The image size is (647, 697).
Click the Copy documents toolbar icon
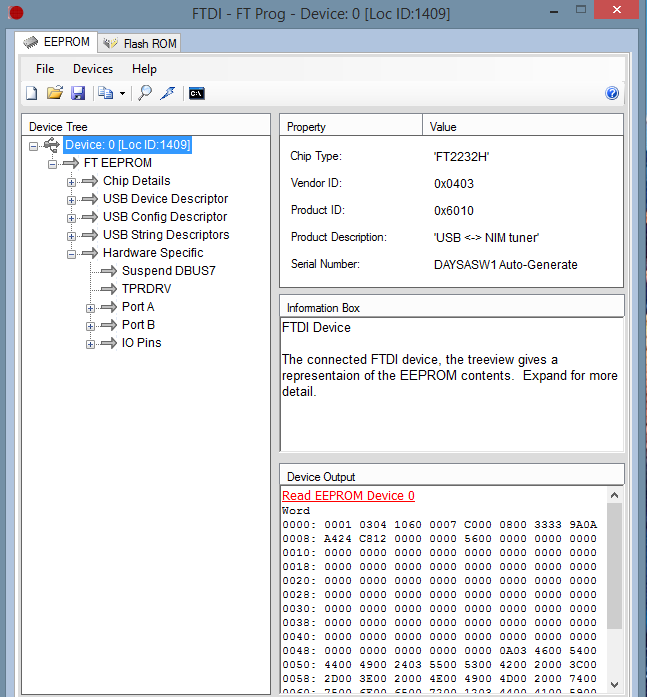[106, 93]
